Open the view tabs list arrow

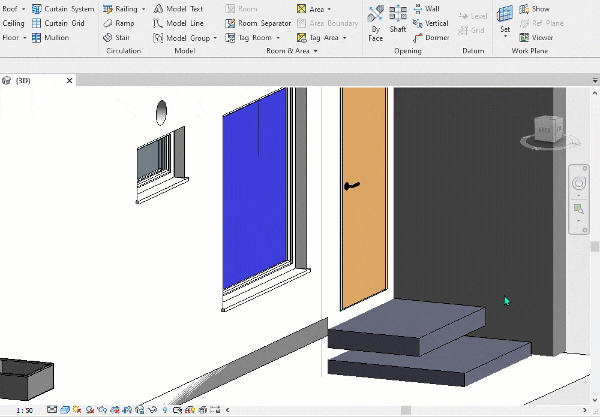[x=595, y=80]
